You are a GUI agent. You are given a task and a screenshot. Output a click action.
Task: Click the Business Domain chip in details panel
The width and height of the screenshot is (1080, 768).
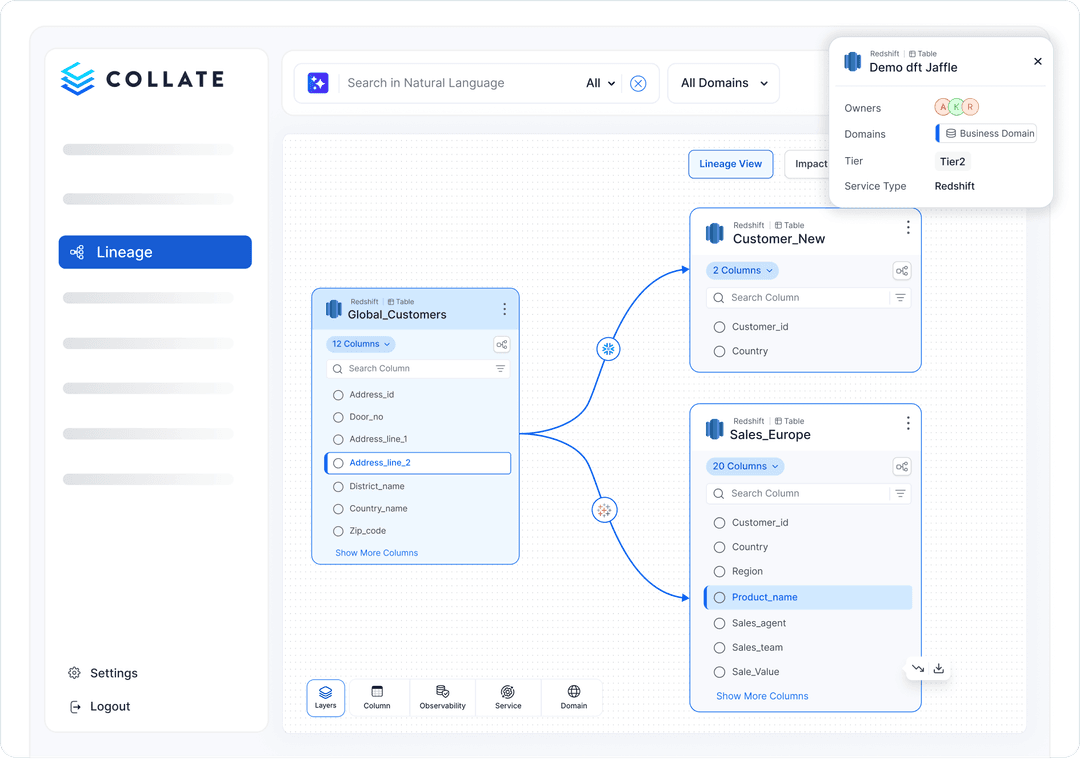(x=985, y=132)
